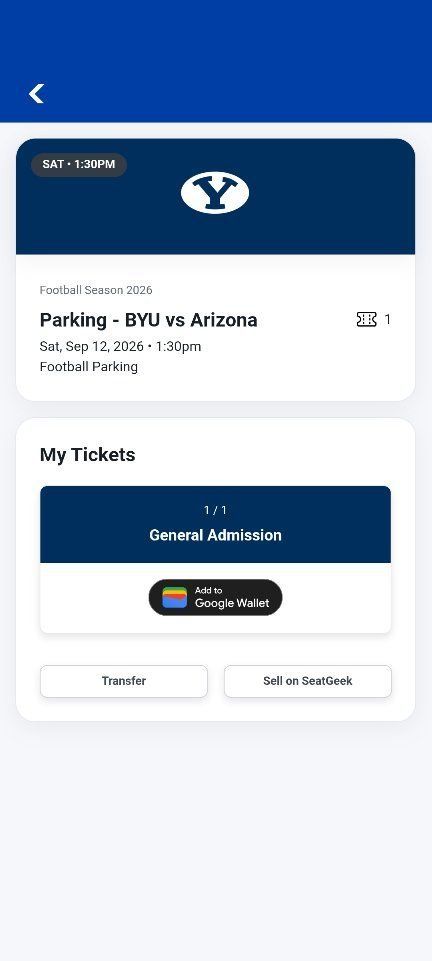432x961 pixels.
Task: Click the ticket quantity number 1
Action: tap(387, 319)
